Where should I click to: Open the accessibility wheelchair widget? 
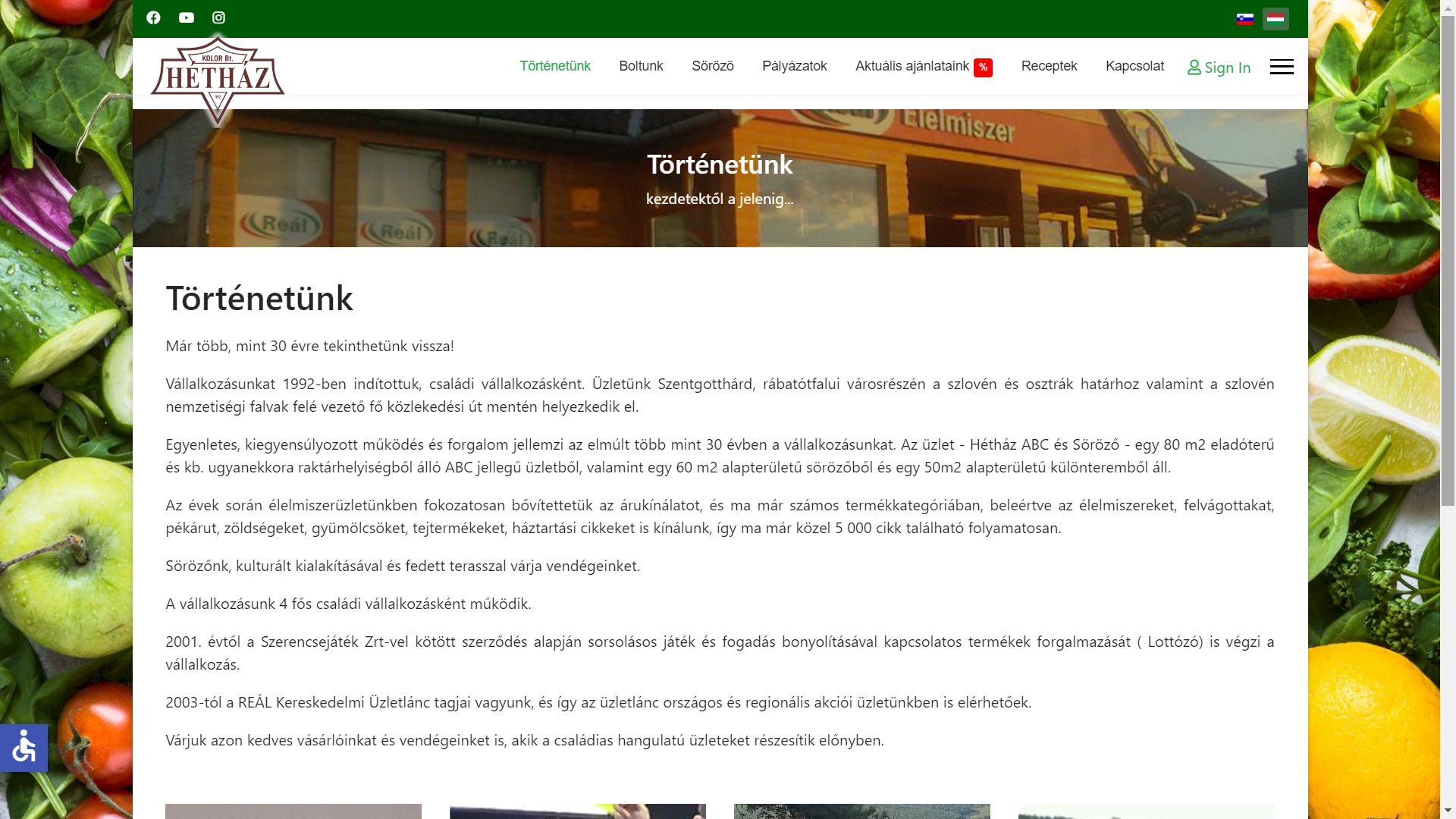[x=24, y=748]
